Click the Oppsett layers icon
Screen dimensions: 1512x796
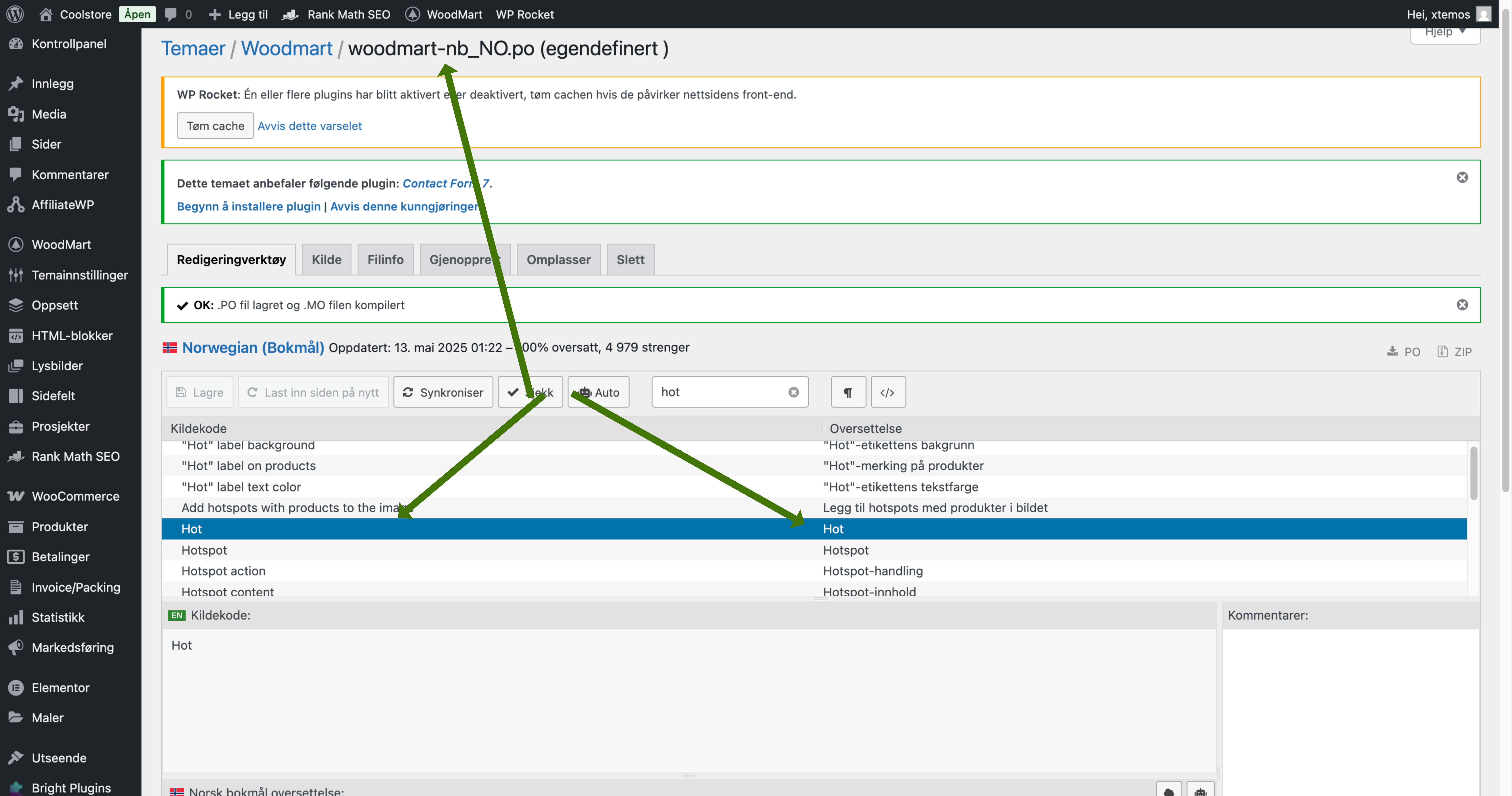(x=16, y=305)
